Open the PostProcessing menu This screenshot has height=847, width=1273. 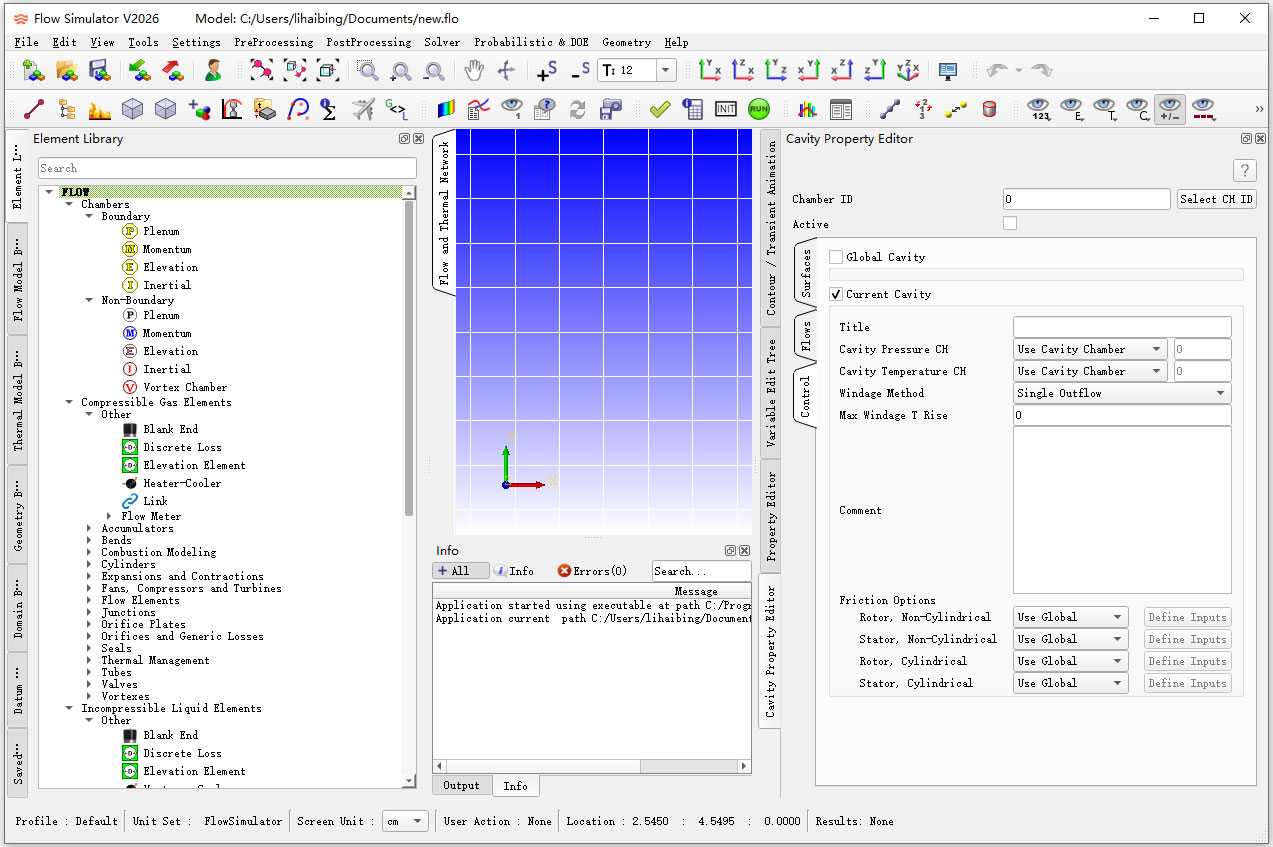(x=369, y=42)
